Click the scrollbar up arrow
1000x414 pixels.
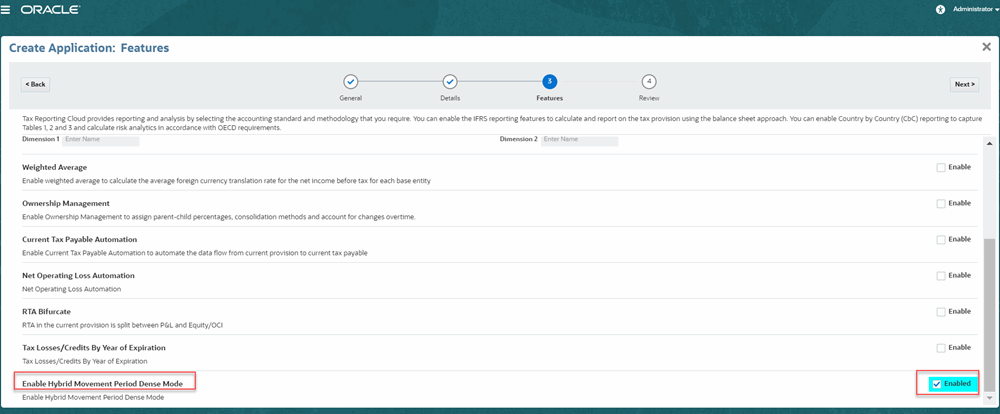(x=990, y=144)
